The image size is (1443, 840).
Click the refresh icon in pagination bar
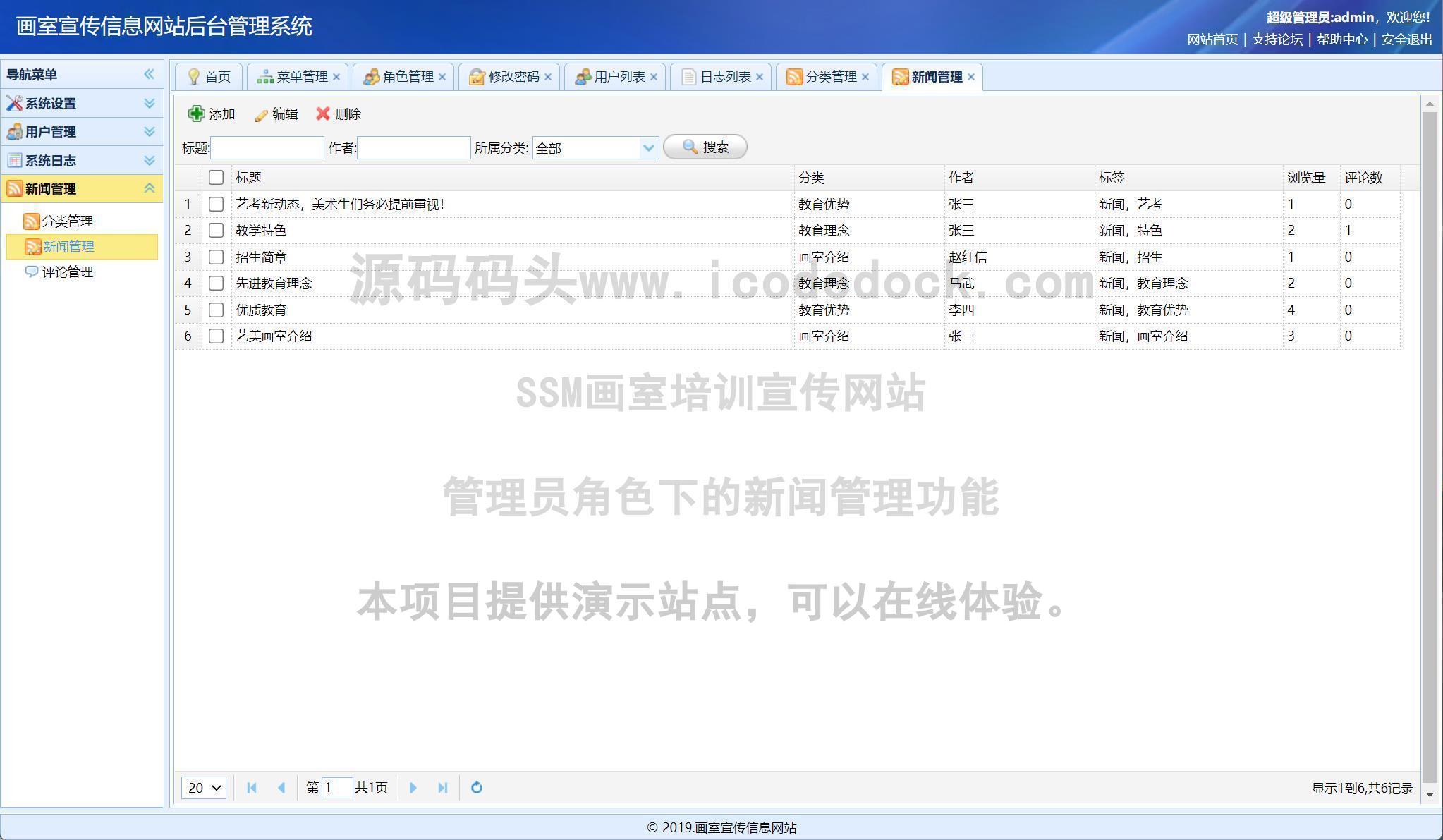(x=477, y=788)
